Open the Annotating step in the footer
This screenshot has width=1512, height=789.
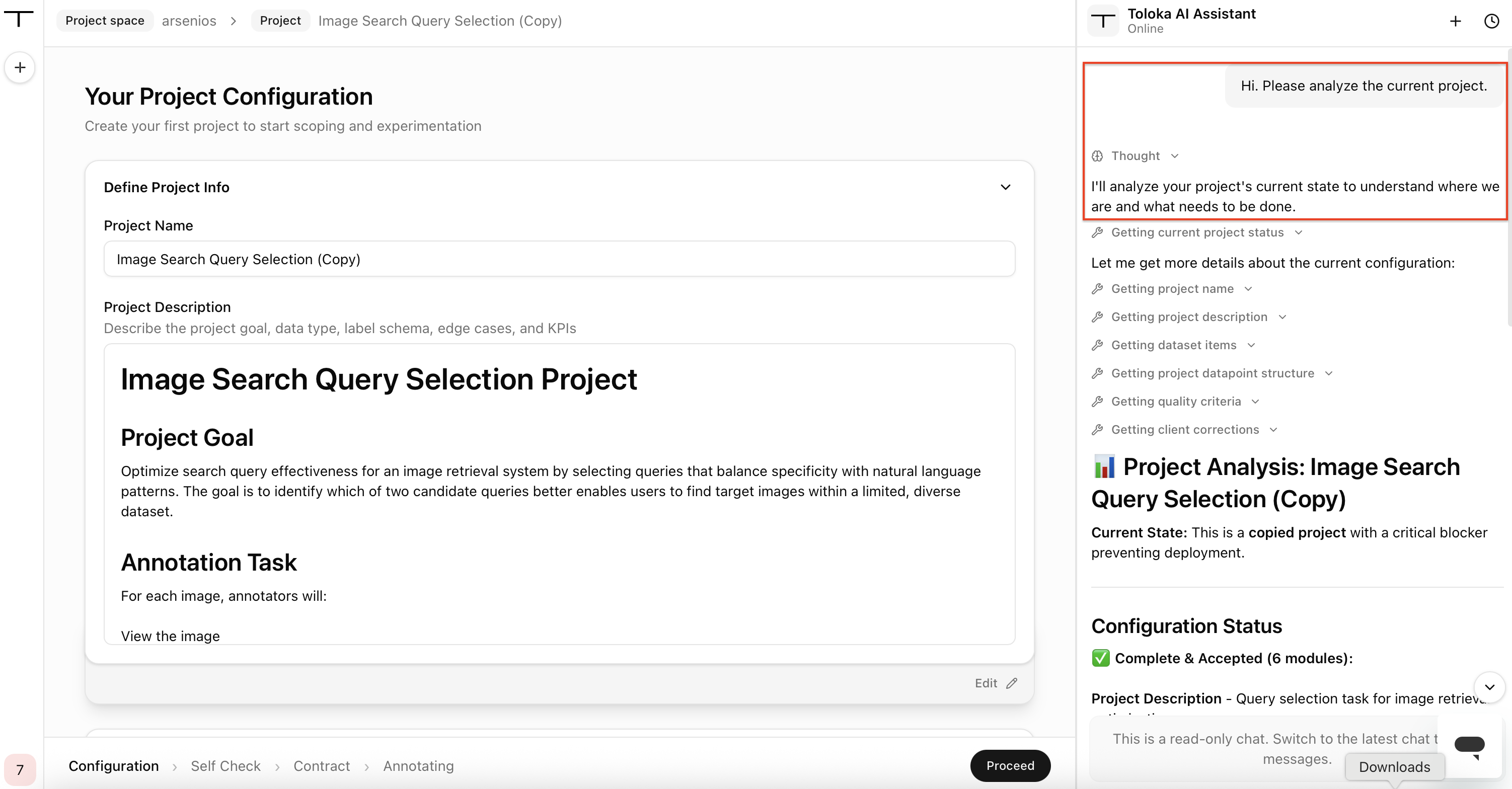pyautogui.click(x=418, y=765)
